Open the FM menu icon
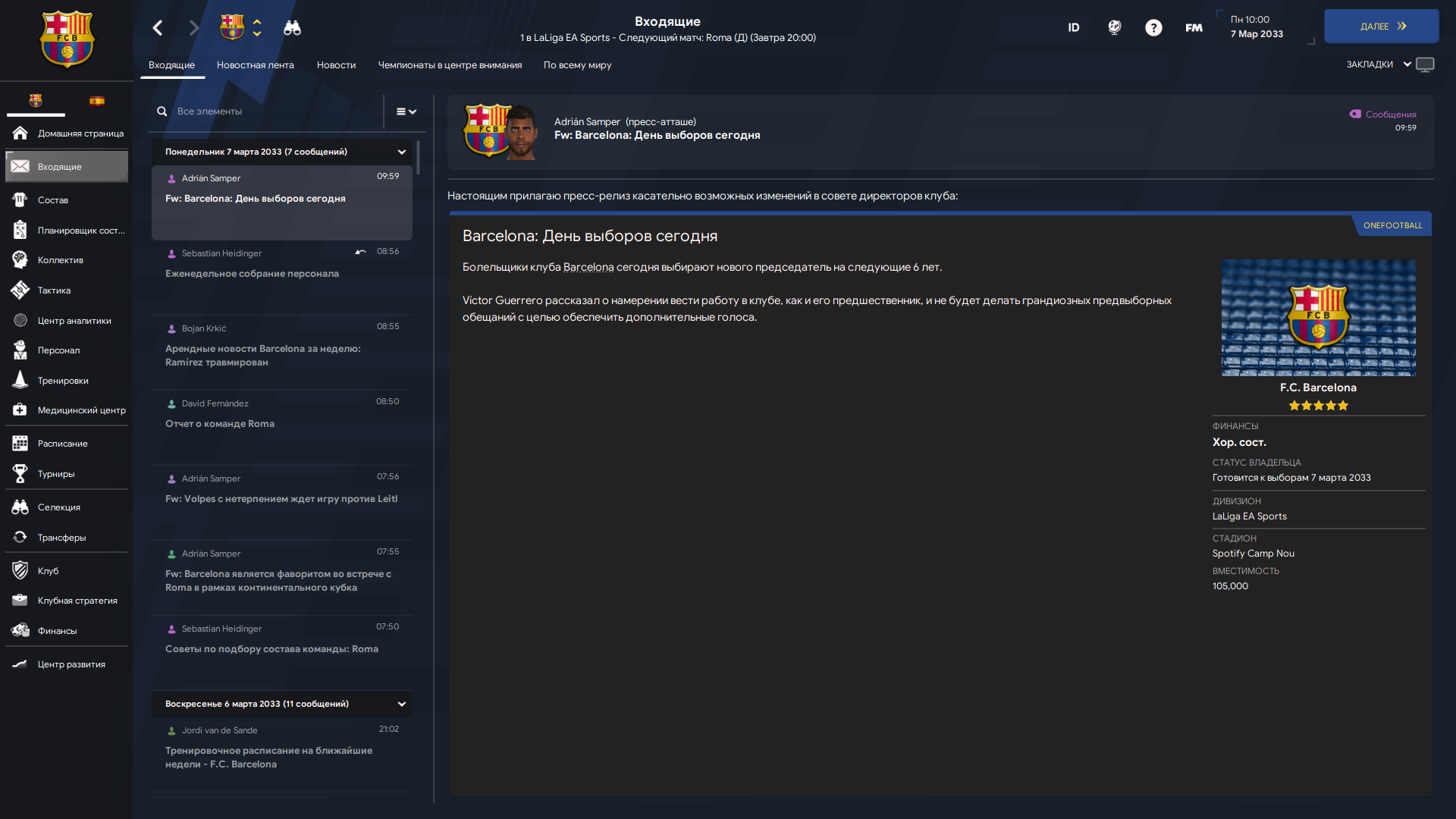 coord(1194,28)
